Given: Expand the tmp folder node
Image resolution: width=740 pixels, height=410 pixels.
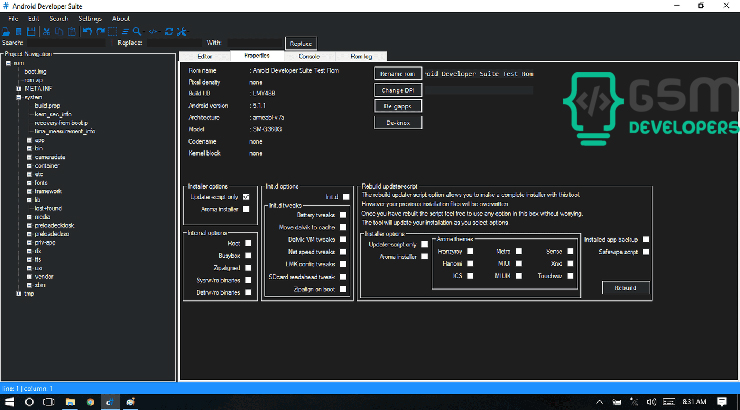Looking at the screenshot, I should pos(18,293).
